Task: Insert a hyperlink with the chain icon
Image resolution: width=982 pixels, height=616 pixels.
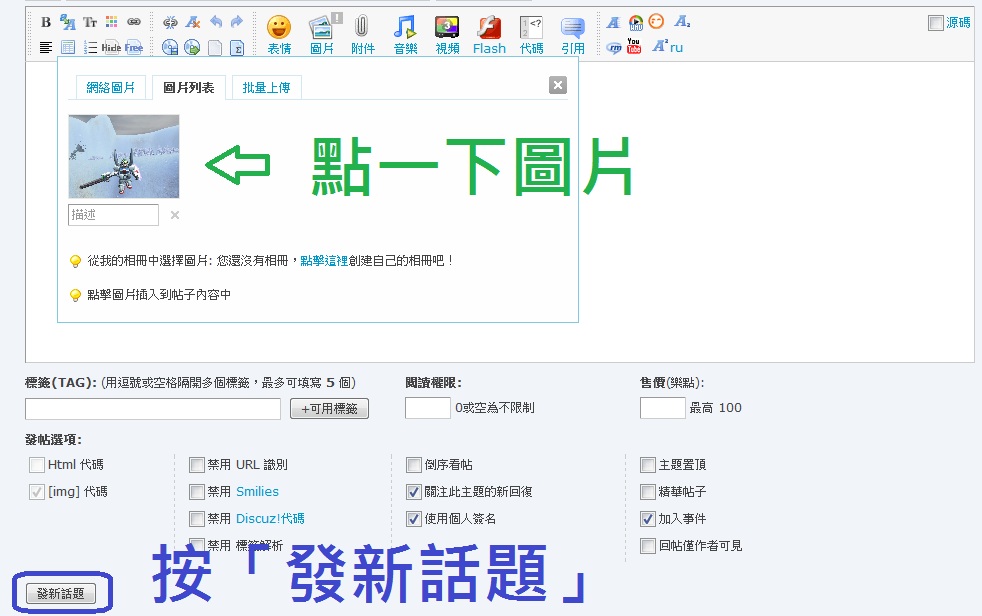Action: click(134, 22)
